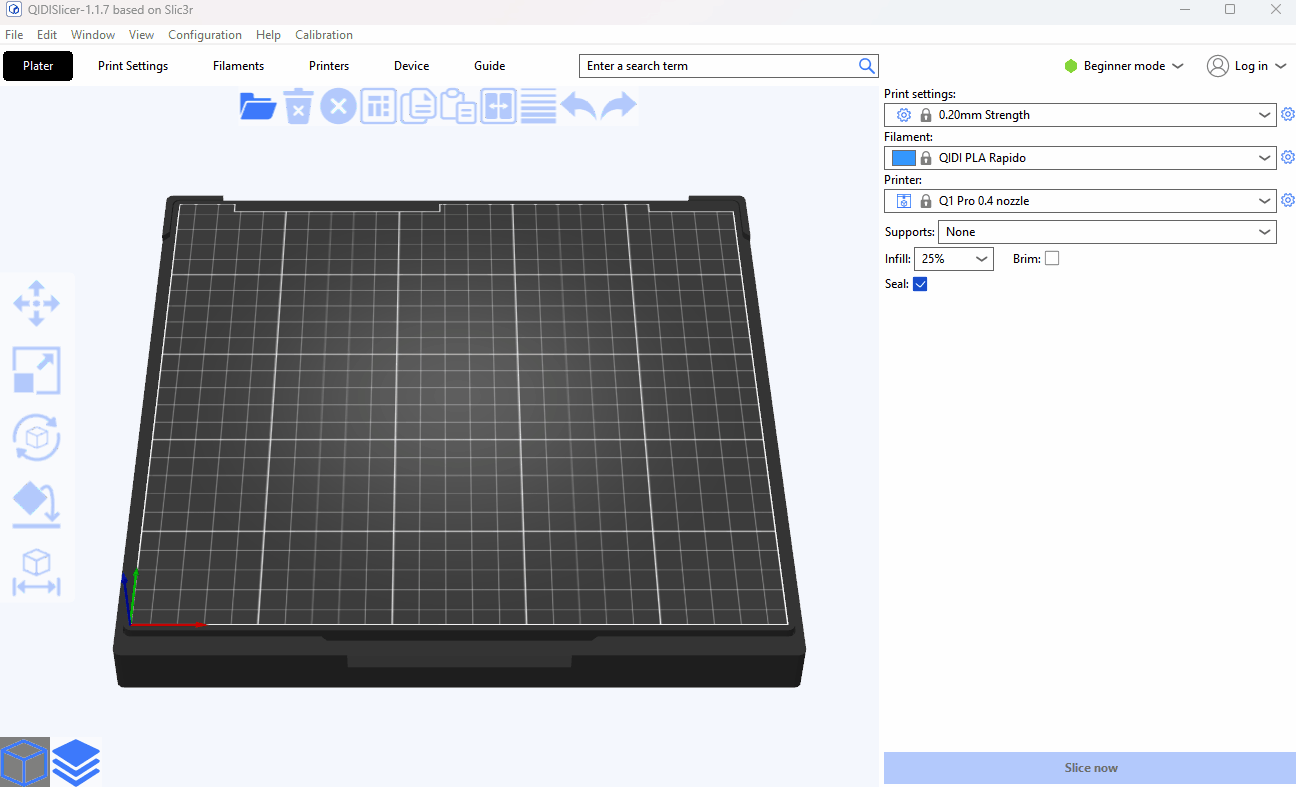
Task: Open print settings gear on the right
Action: point(1288,115)
